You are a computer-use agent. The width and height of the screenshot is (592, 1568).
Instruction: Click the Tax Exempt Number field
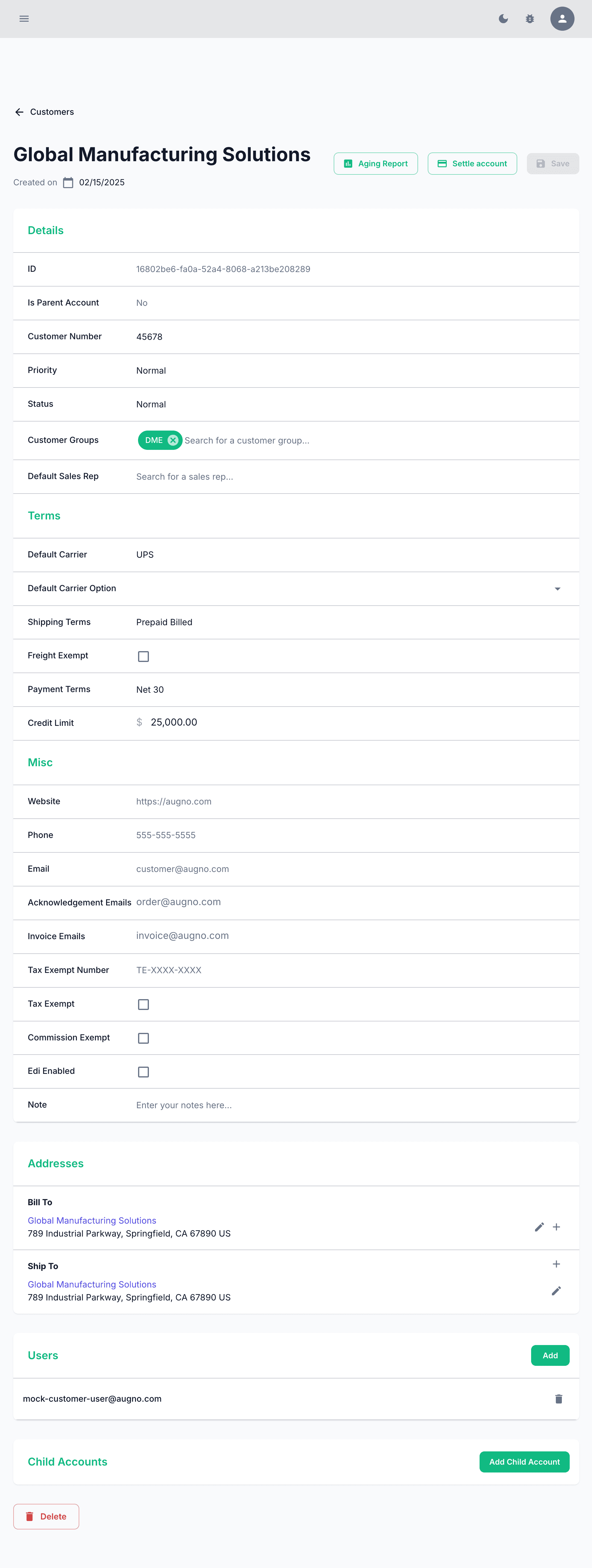350,970
